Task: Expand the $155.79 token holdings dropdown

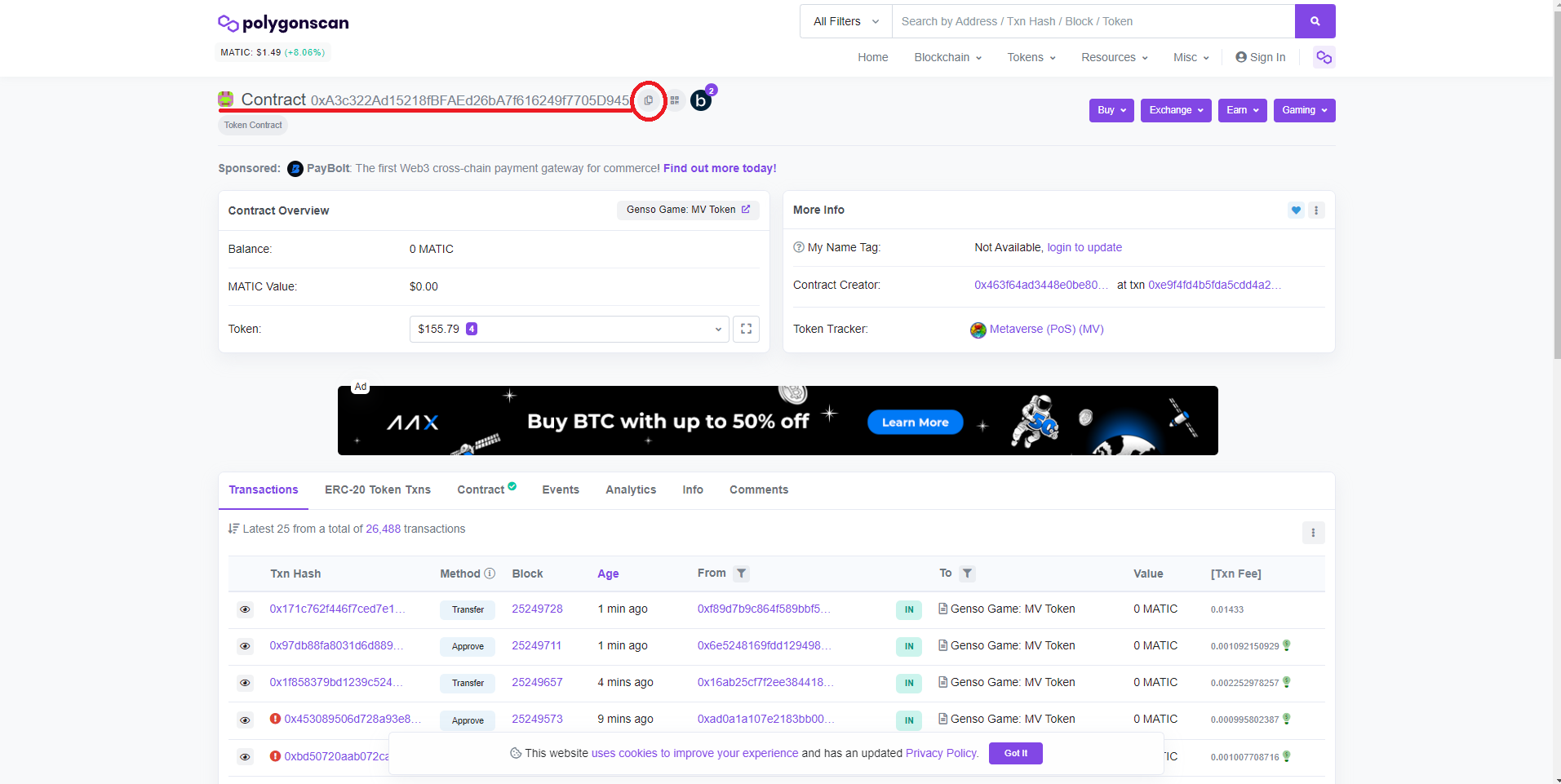Action: 569,329
